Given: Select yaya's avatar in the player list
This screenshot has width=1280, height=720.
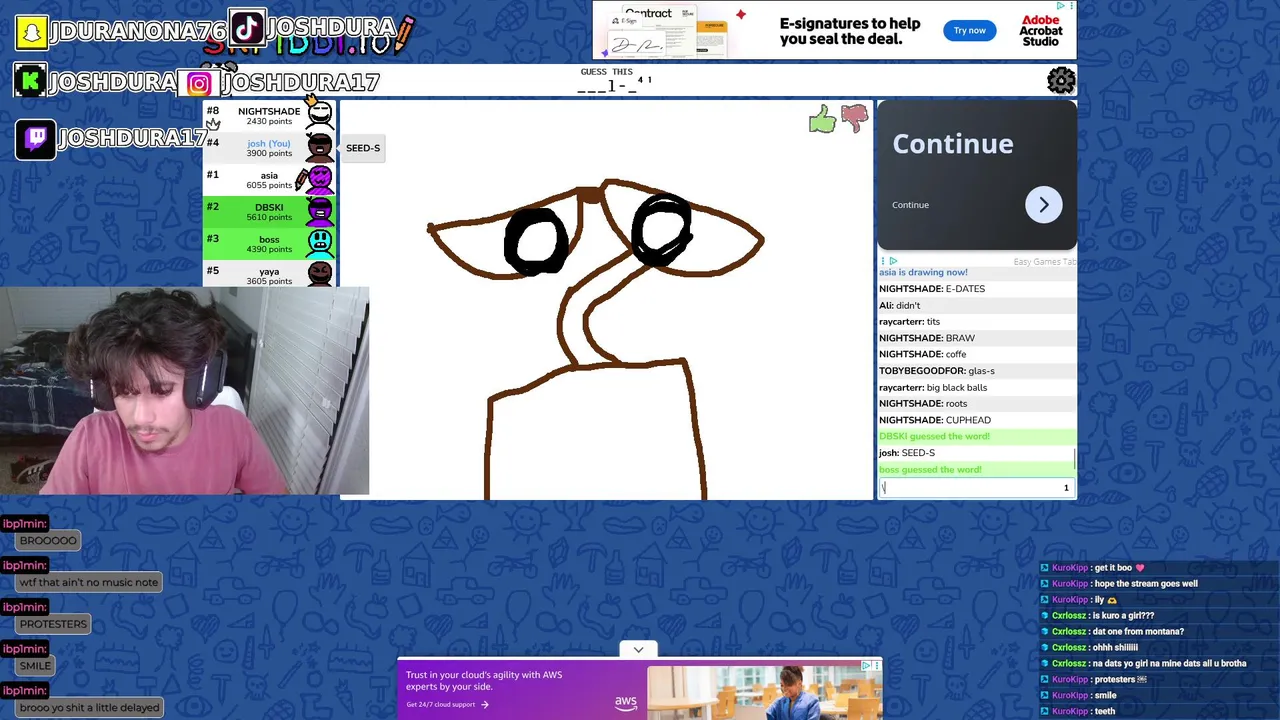Looking at the screenshot, I should [320, 274].
